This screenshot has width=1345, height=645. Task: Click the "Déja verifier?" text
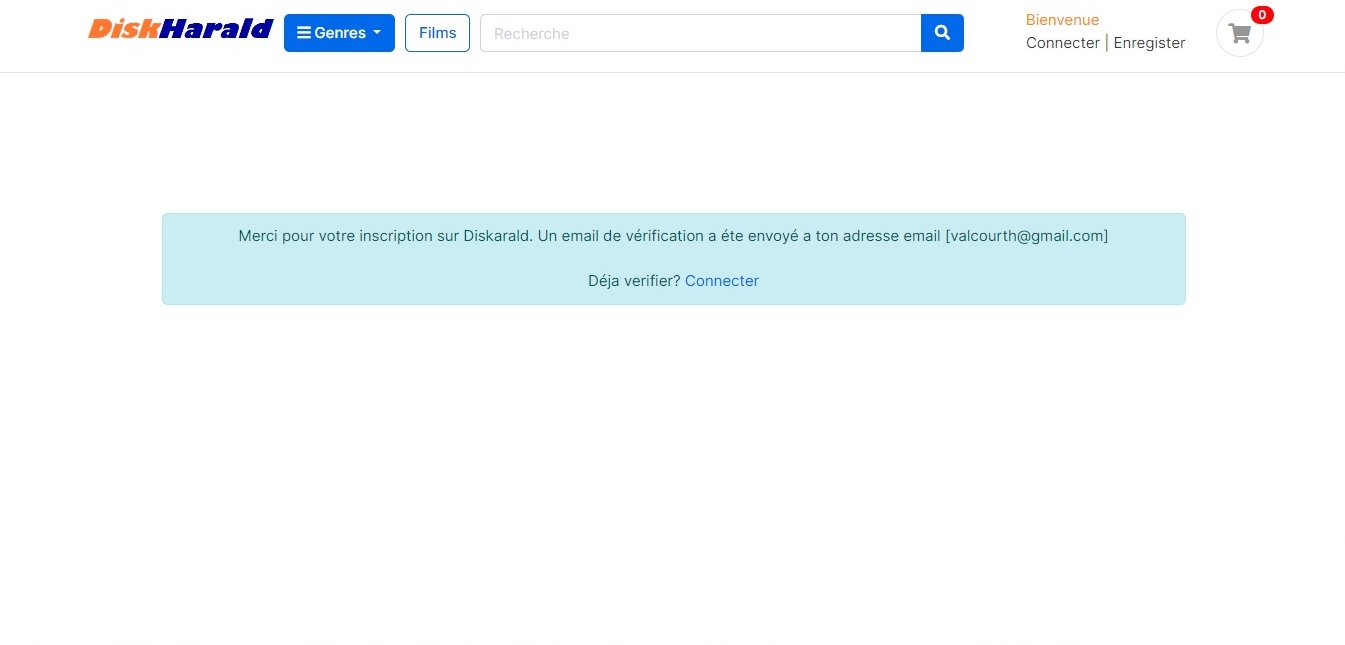[634, 281]
